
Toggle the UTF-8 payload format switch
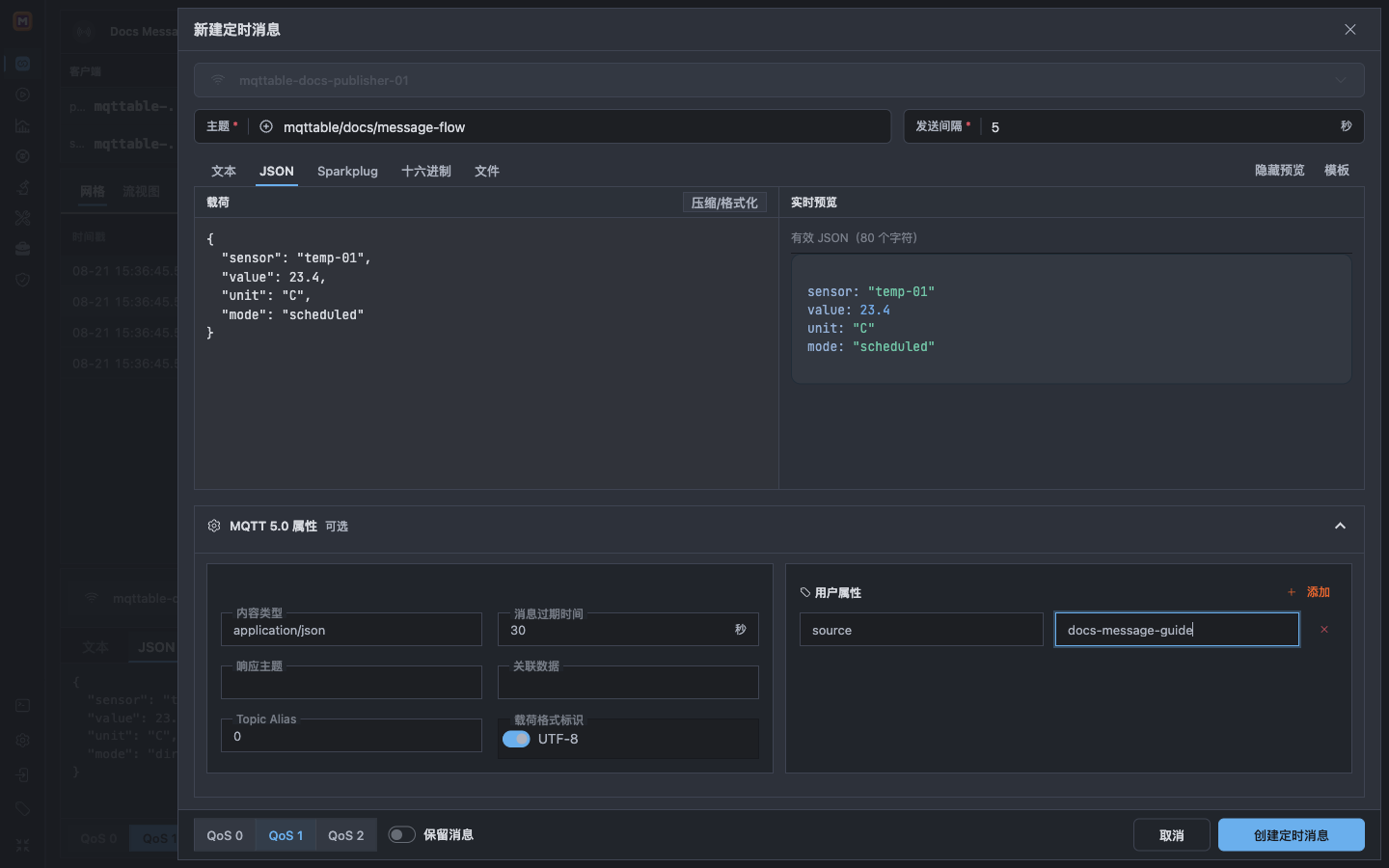coord(516,739)
